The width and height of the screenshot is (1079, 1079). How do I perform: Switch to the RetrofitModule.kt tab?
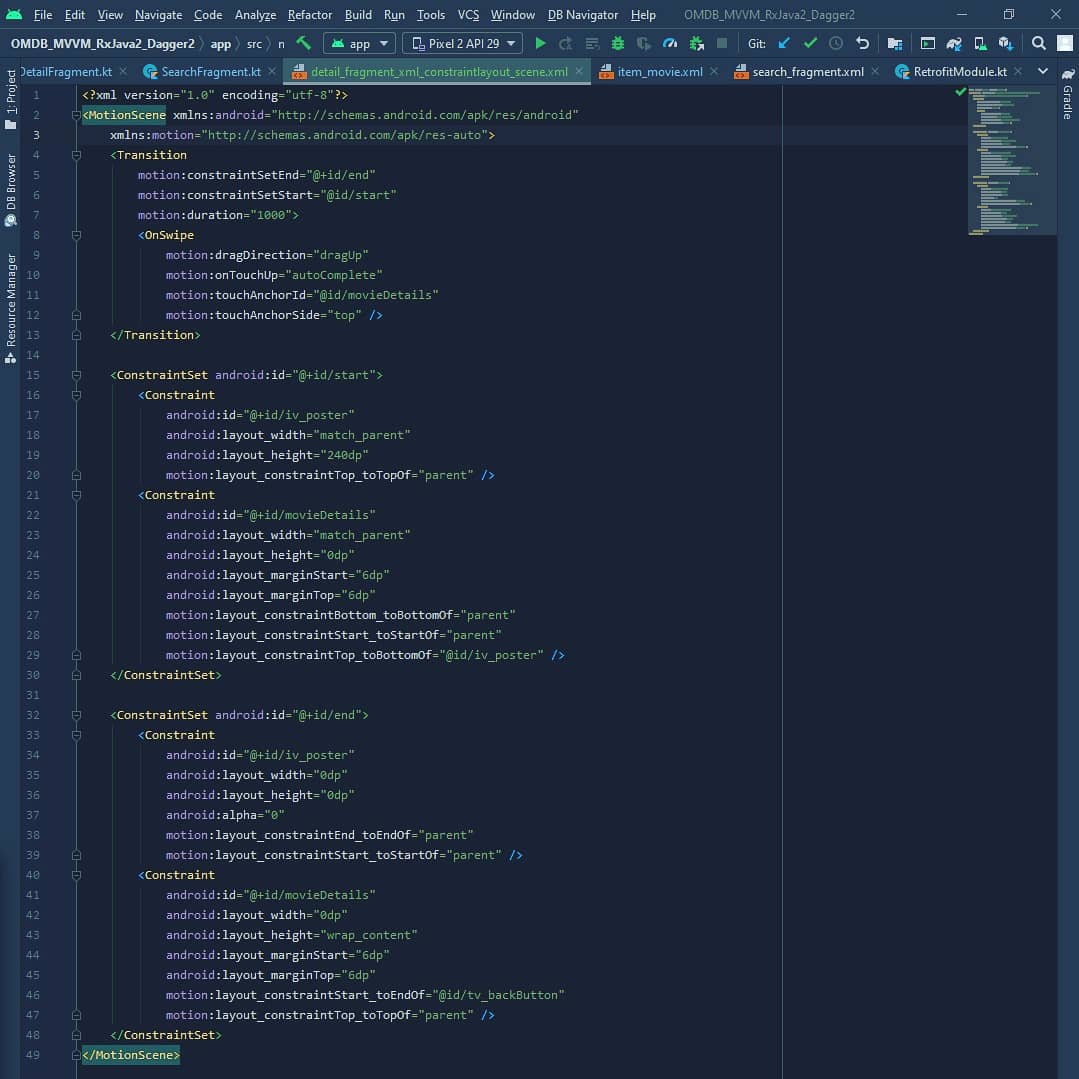959,72
